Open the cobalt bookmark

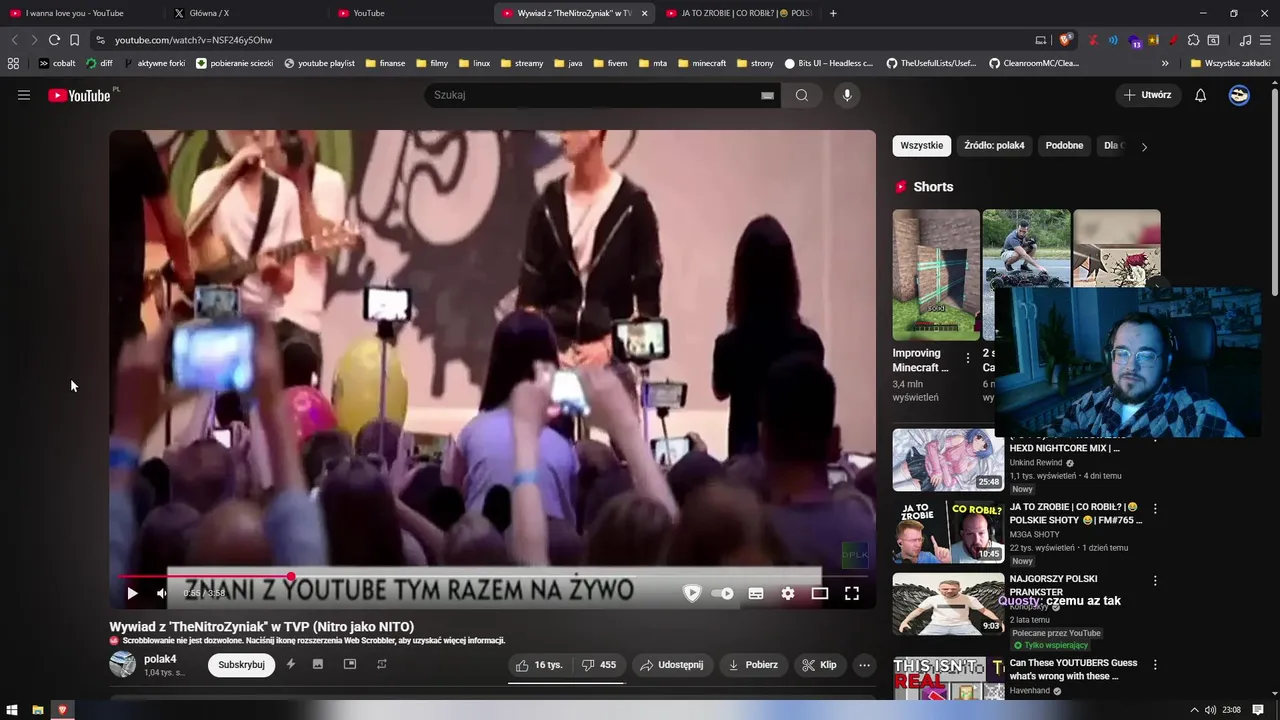pos(57,63)
